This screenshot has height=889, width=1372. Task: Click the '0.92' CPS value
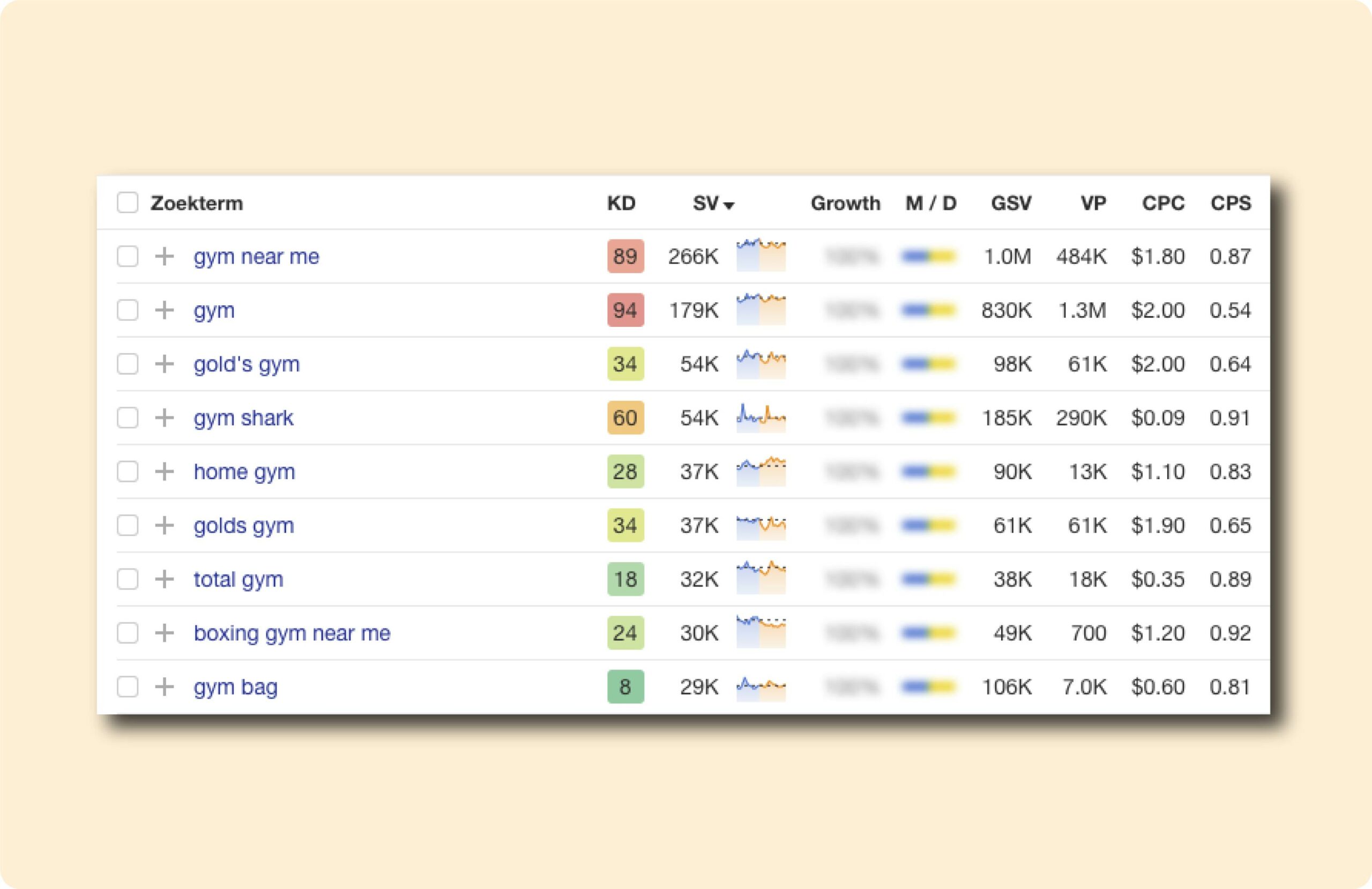coord(1230,633)
